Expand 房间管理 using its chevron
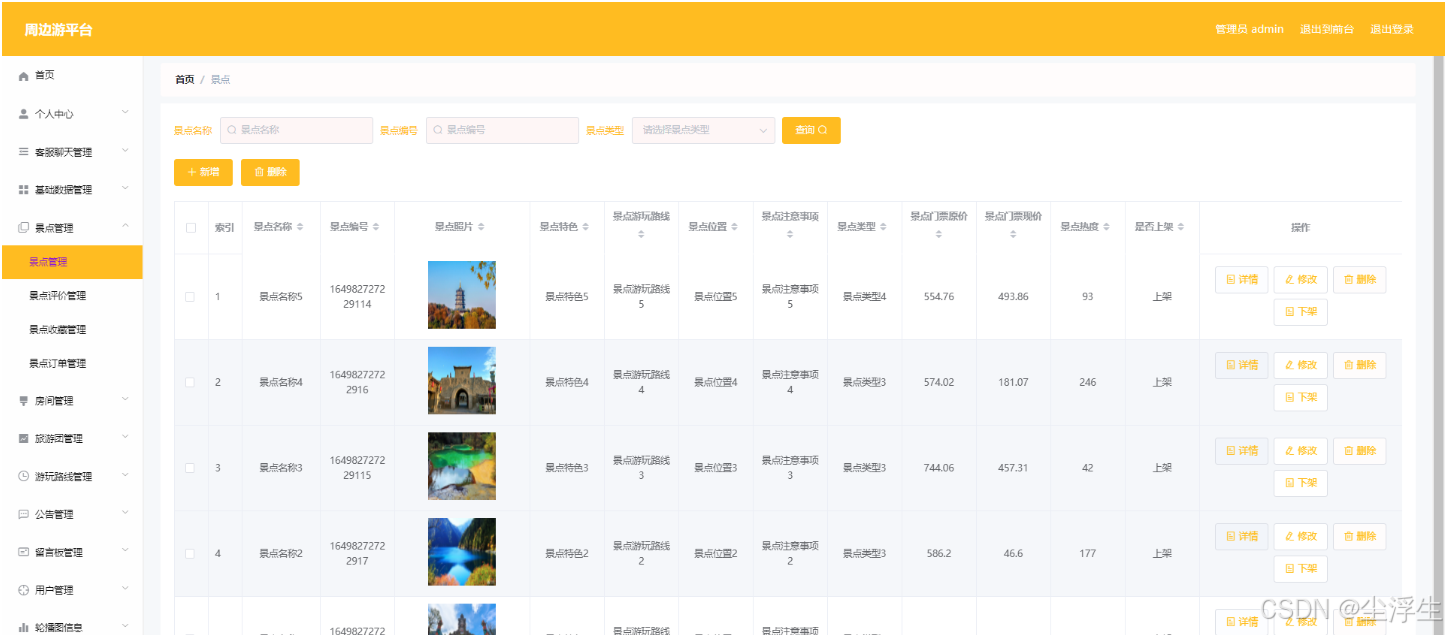The width and height of the screenshot is (1447, 635). 125,400
